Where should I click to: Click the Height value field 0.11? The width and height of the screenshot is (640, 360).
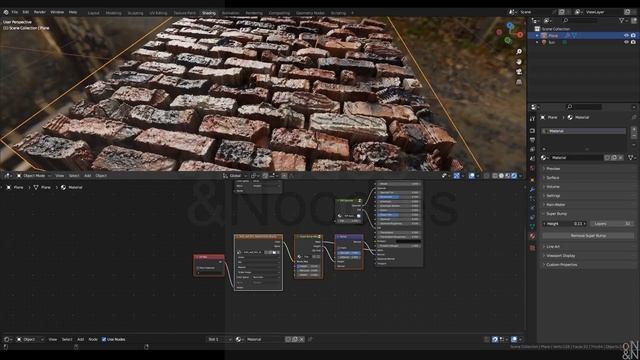point(565,224)
